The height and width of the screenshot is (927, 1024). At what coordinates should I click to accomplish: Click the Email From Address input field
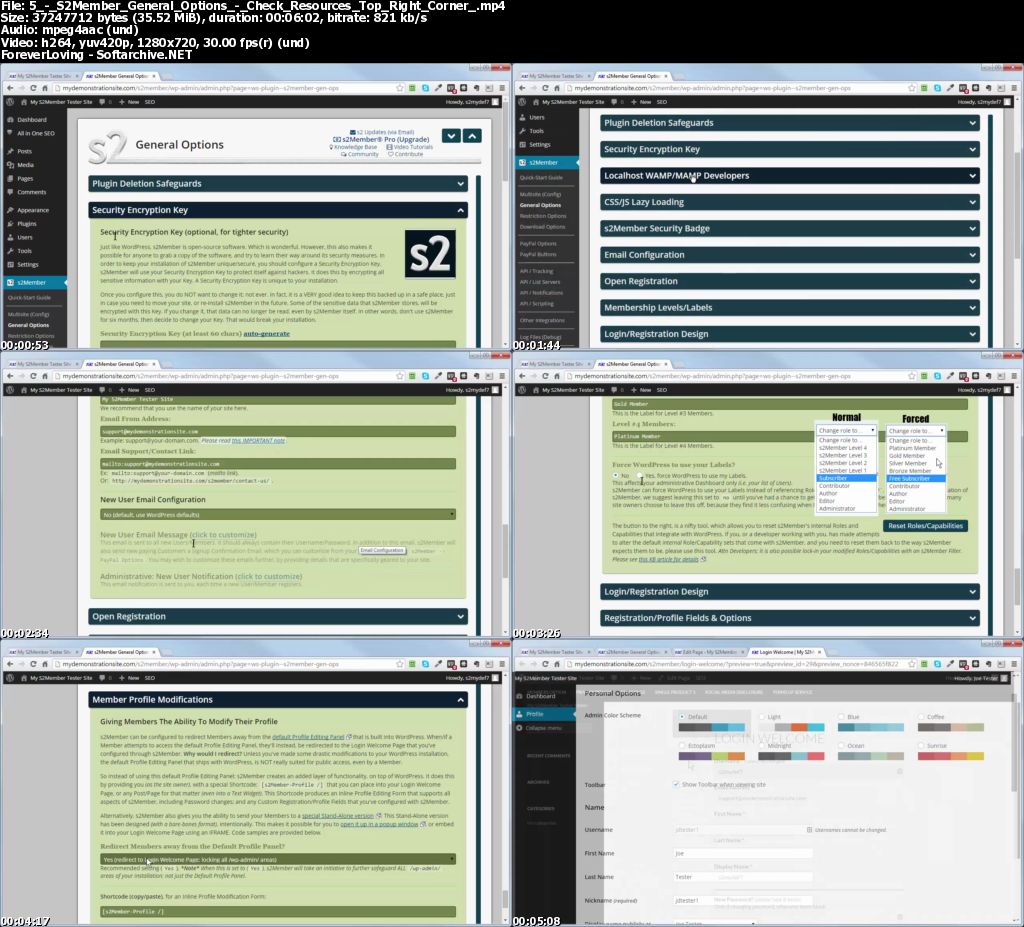[x=278, y=432]
